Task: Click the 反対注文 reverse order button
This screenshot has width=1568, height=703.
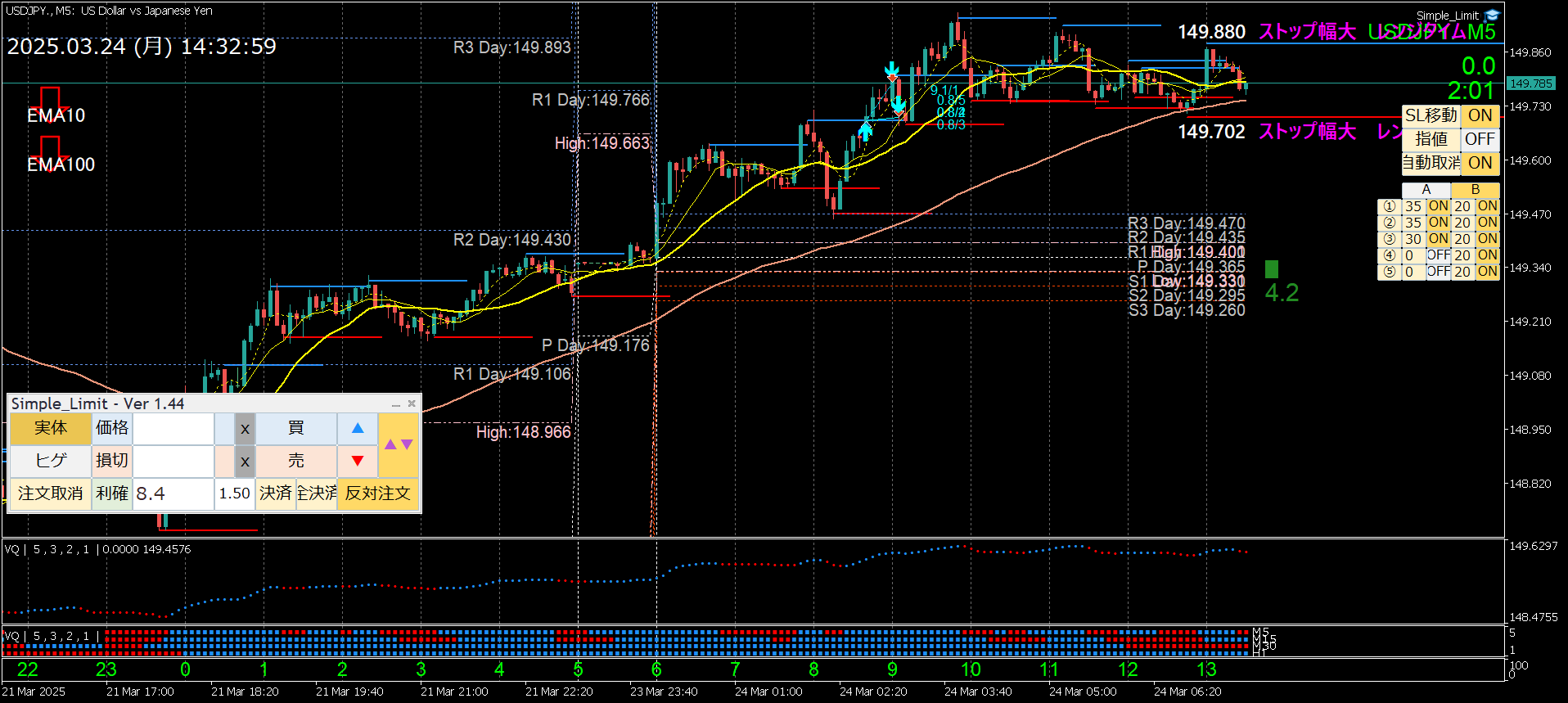Action: point(377,493)
